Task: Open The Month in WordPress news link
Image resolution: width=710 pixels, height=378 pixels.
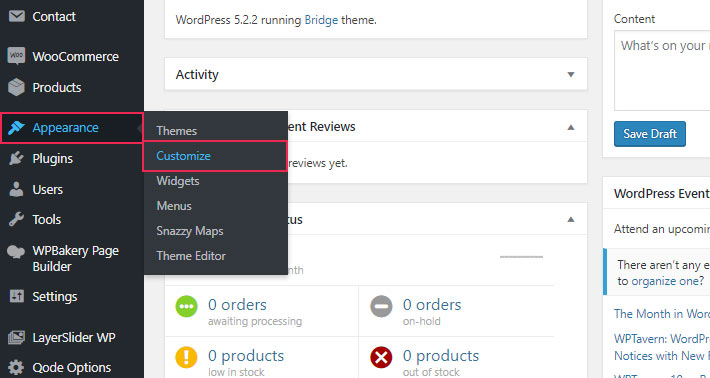Action: point(662,314)
